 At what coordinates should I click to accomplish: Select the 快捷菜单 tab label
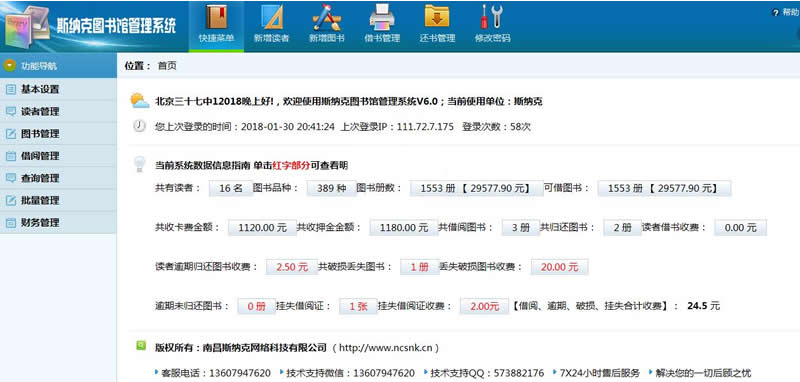216,38
